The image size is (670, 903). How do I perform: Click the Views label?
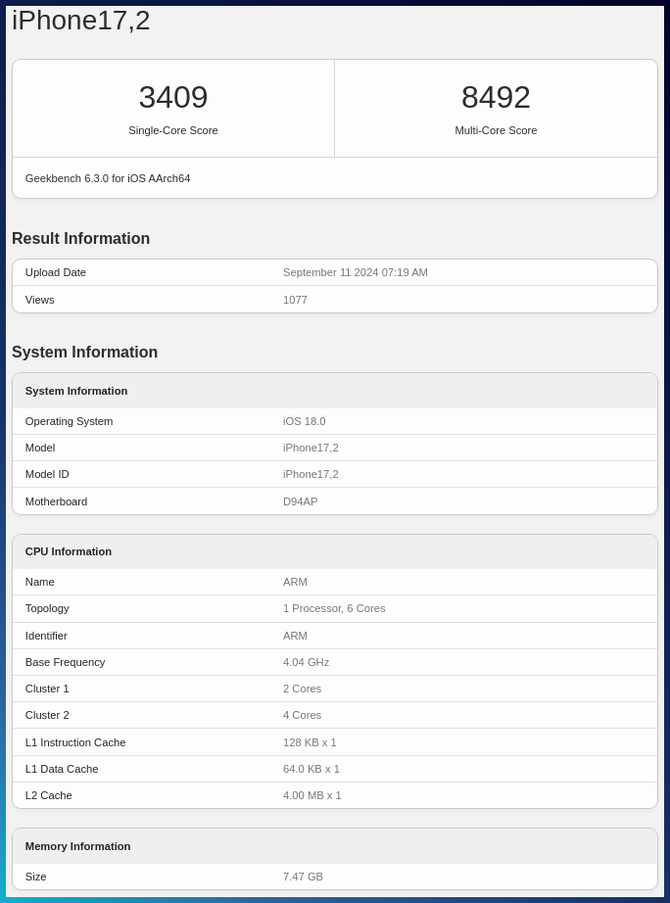click(x=40, y=300)
